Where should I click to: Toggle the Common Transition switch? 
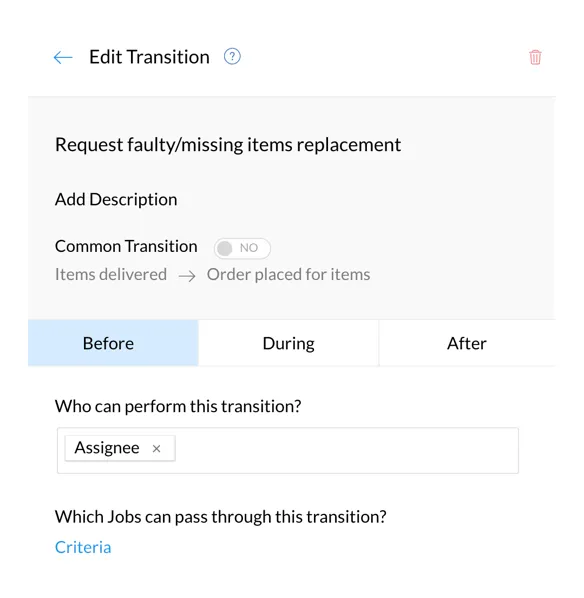pyautogui.click(x=242, y=248)
